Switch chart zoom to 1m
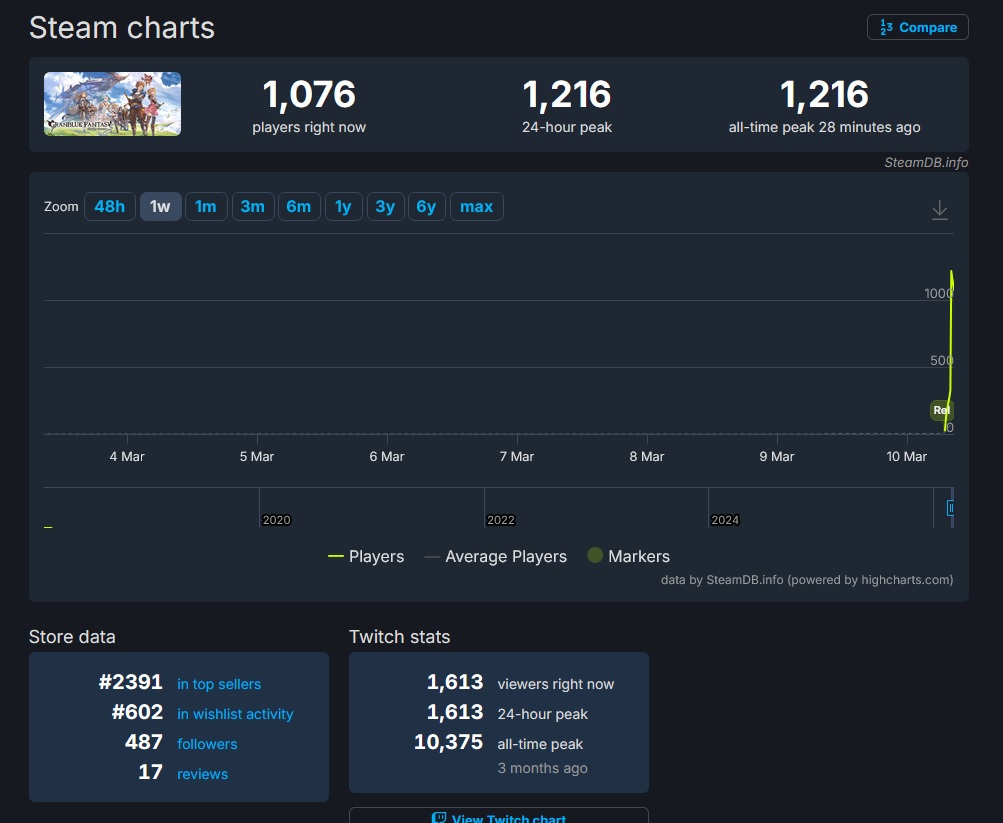 pos(206,207)
